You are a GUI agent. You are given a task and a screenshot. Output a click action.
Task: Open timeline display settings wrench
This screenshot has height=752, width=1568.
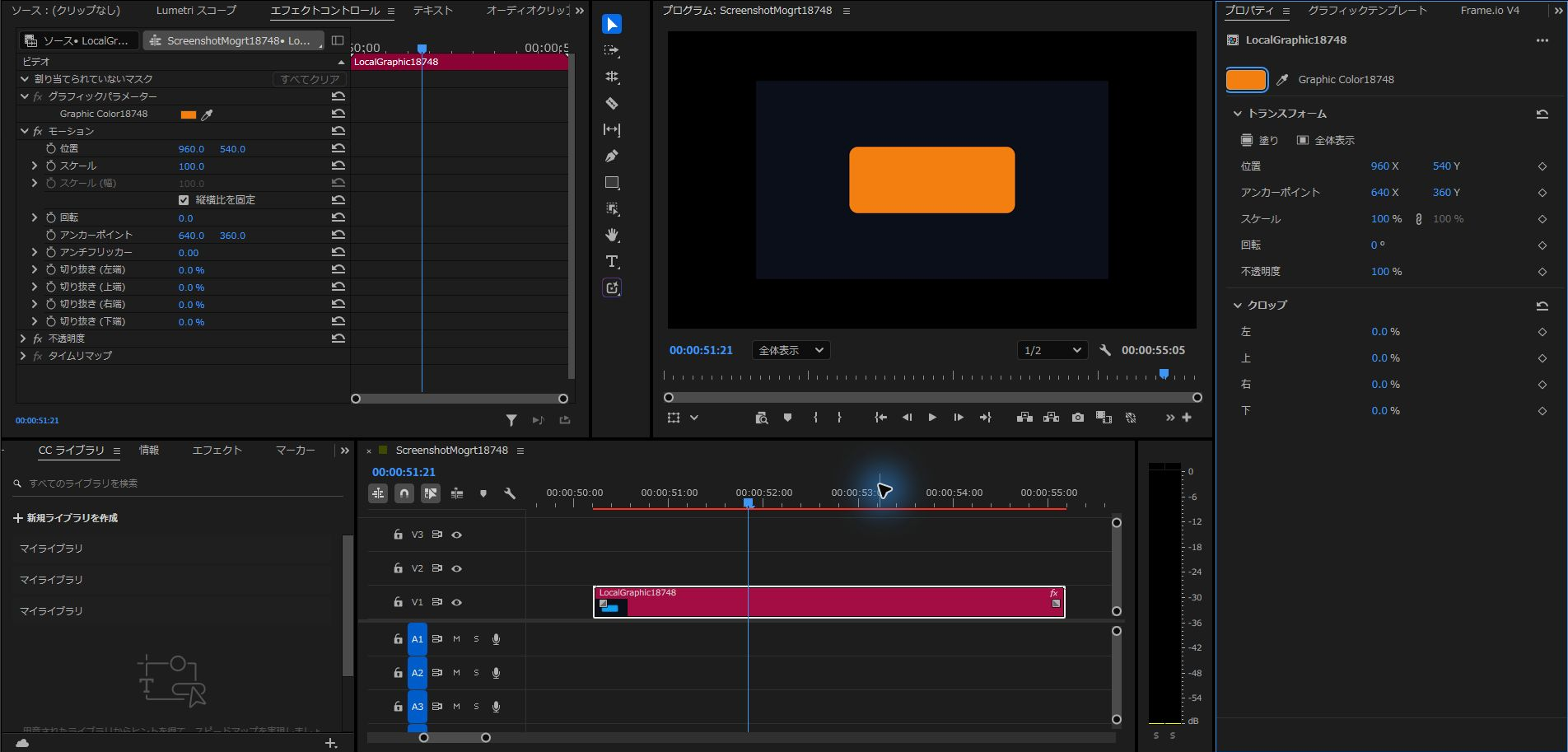tap(510, 493)
